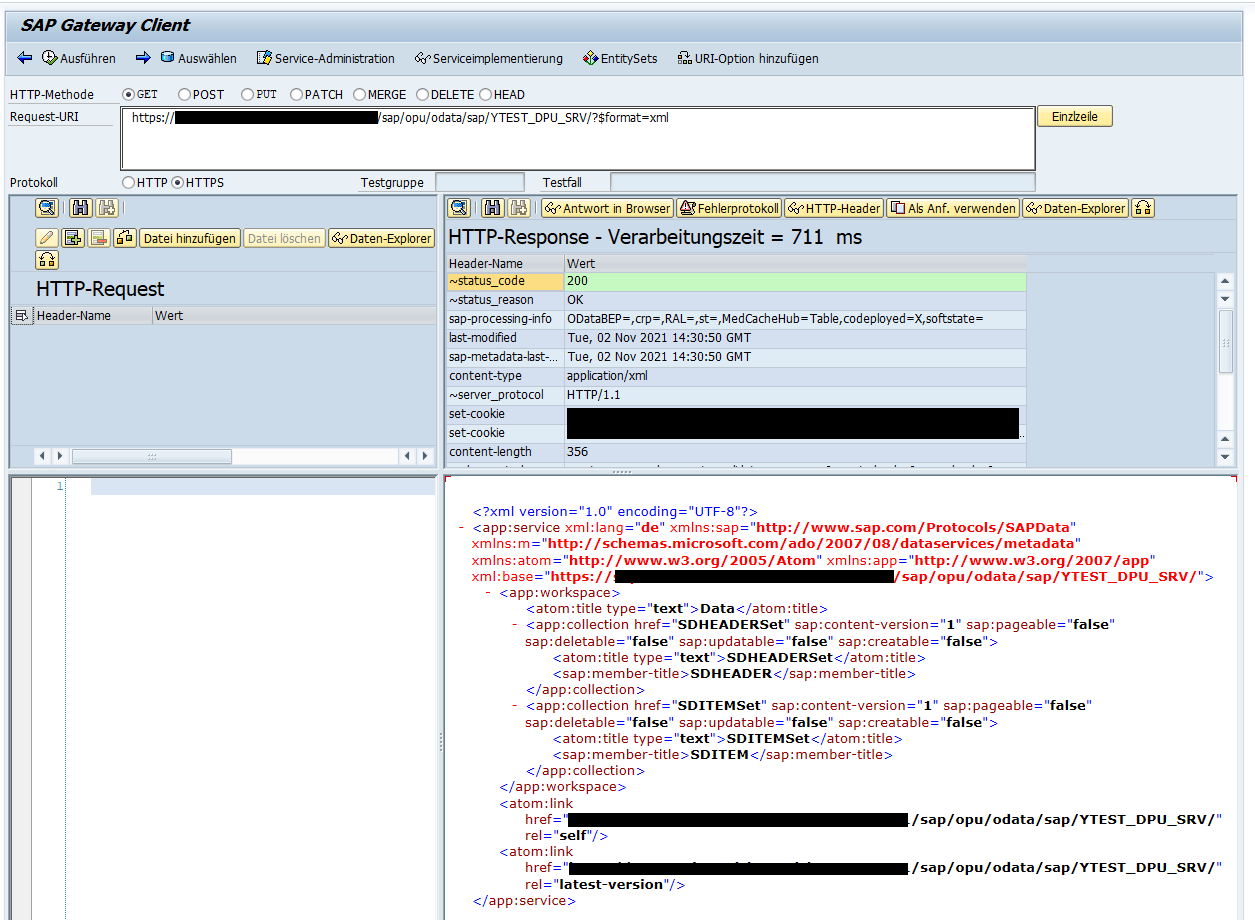The height and width of the screenshot is (920, 1255).
Task: Collapse the SDITEMSet collection node
Action: (x=515, y=705)
